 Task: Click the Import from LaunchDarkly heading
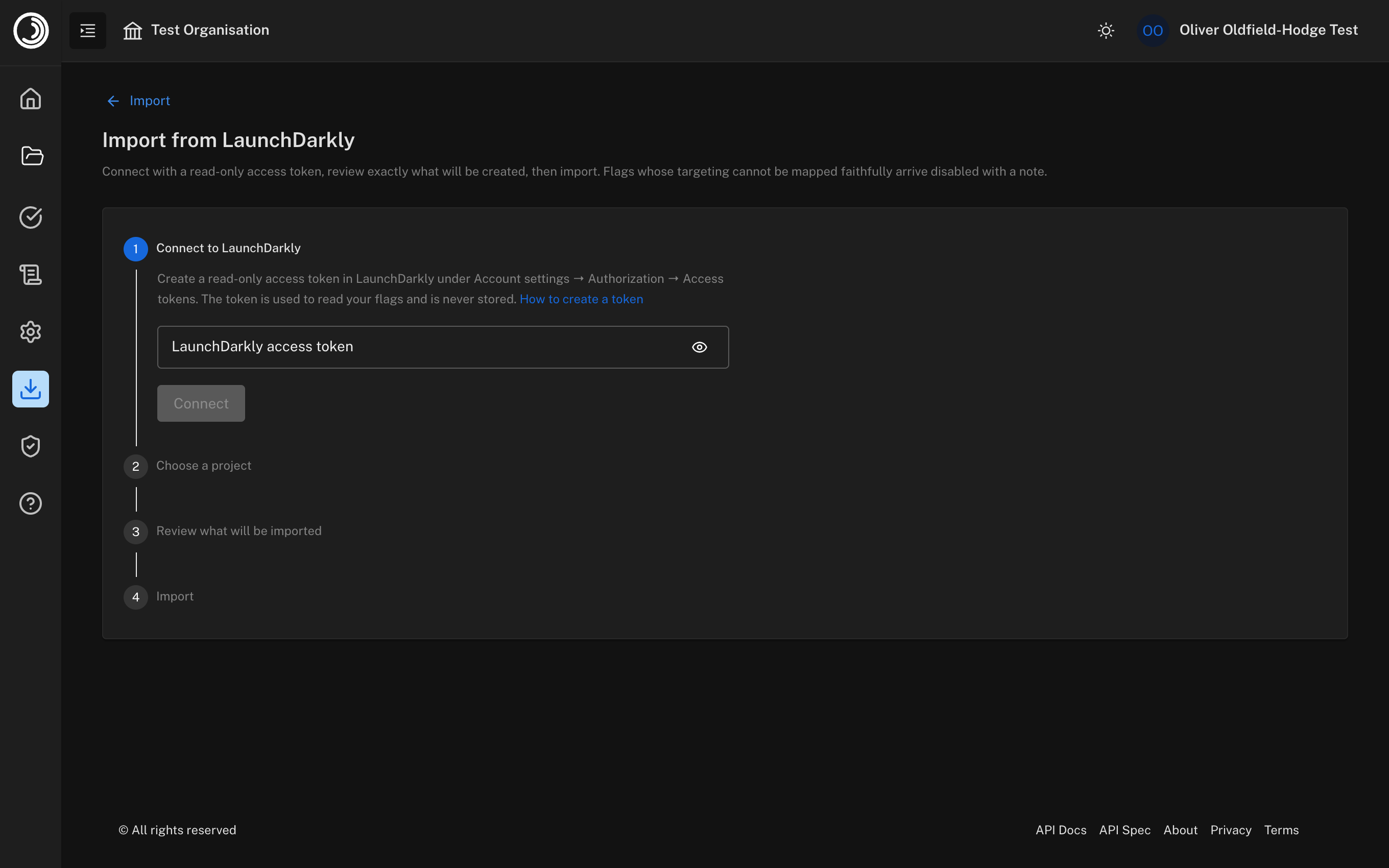point(228,140)
